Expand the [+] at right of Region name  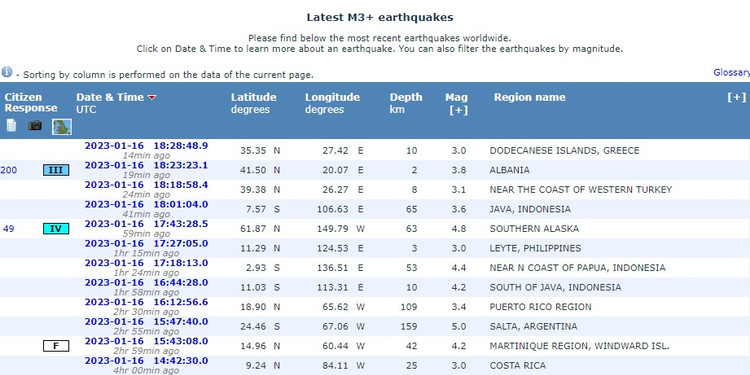point(736,98)
